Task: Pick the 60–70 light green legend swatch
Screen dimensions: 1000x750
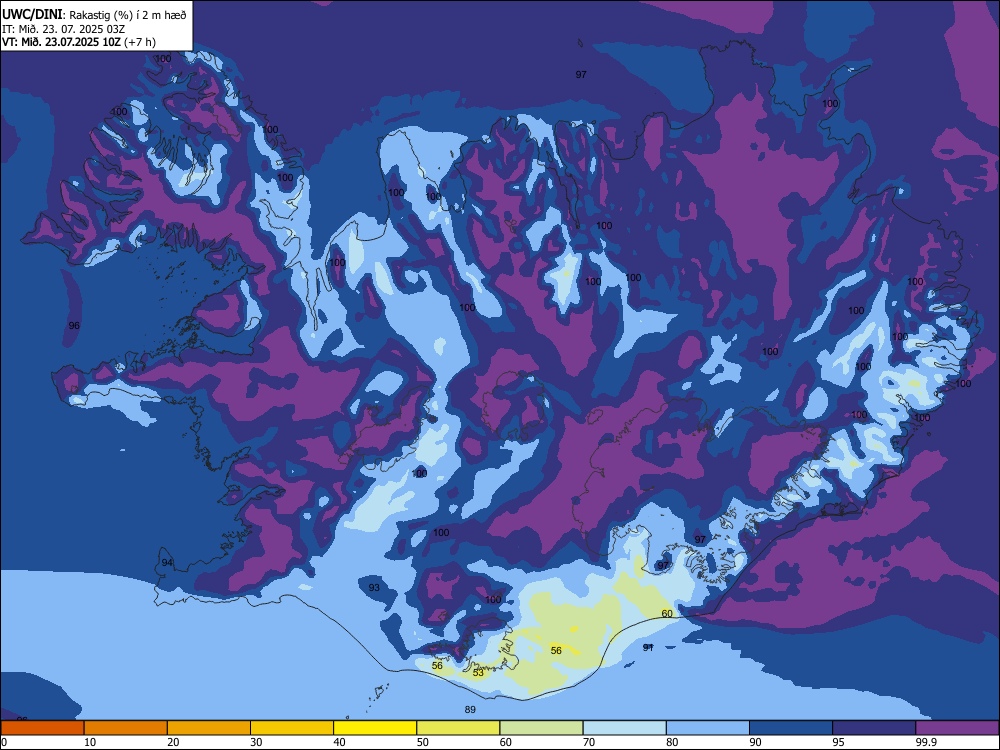Action: (541, 728)
